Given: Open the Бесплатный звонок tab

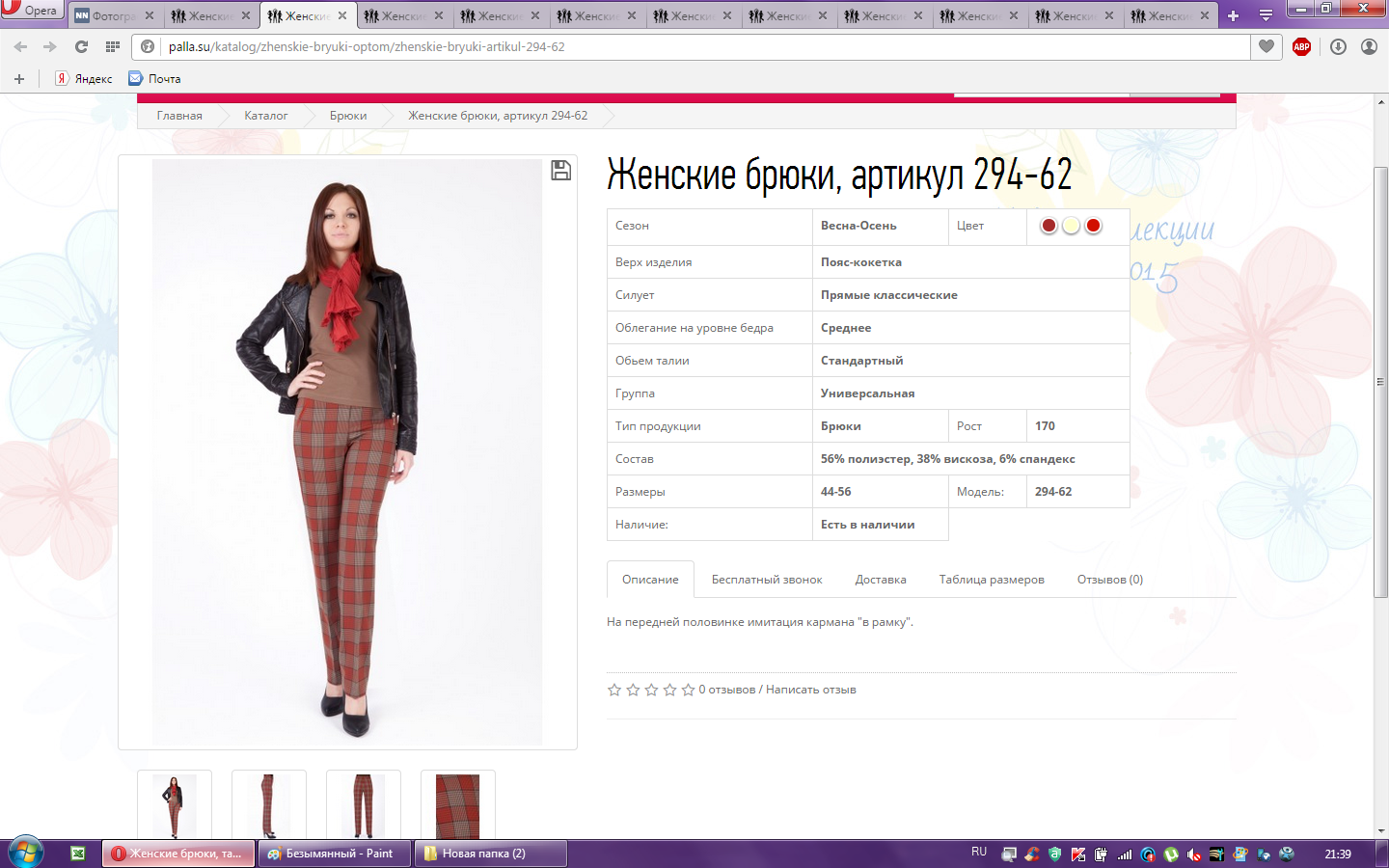Looking at the screenshot, I should (x=767, y=580).
